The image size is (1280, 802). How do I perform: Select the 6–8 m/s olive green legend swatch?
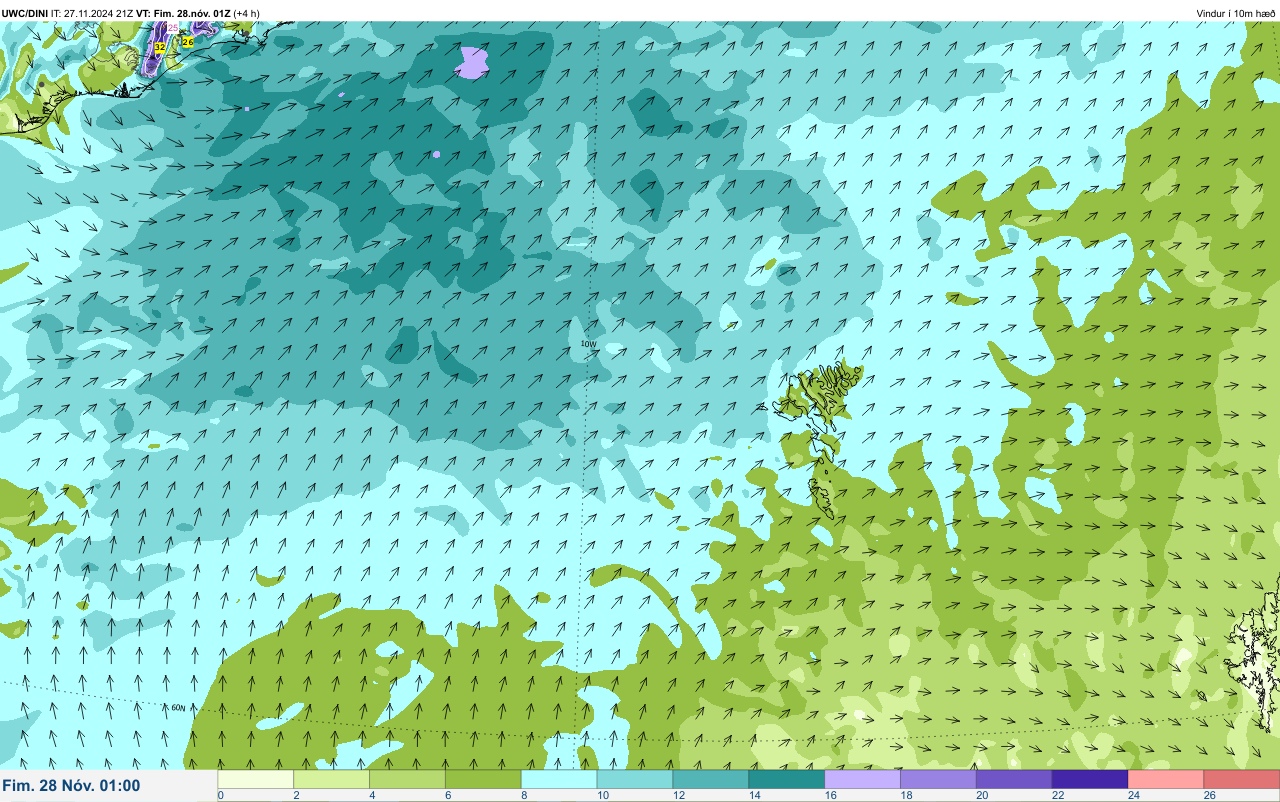click(x=483, y=779)
